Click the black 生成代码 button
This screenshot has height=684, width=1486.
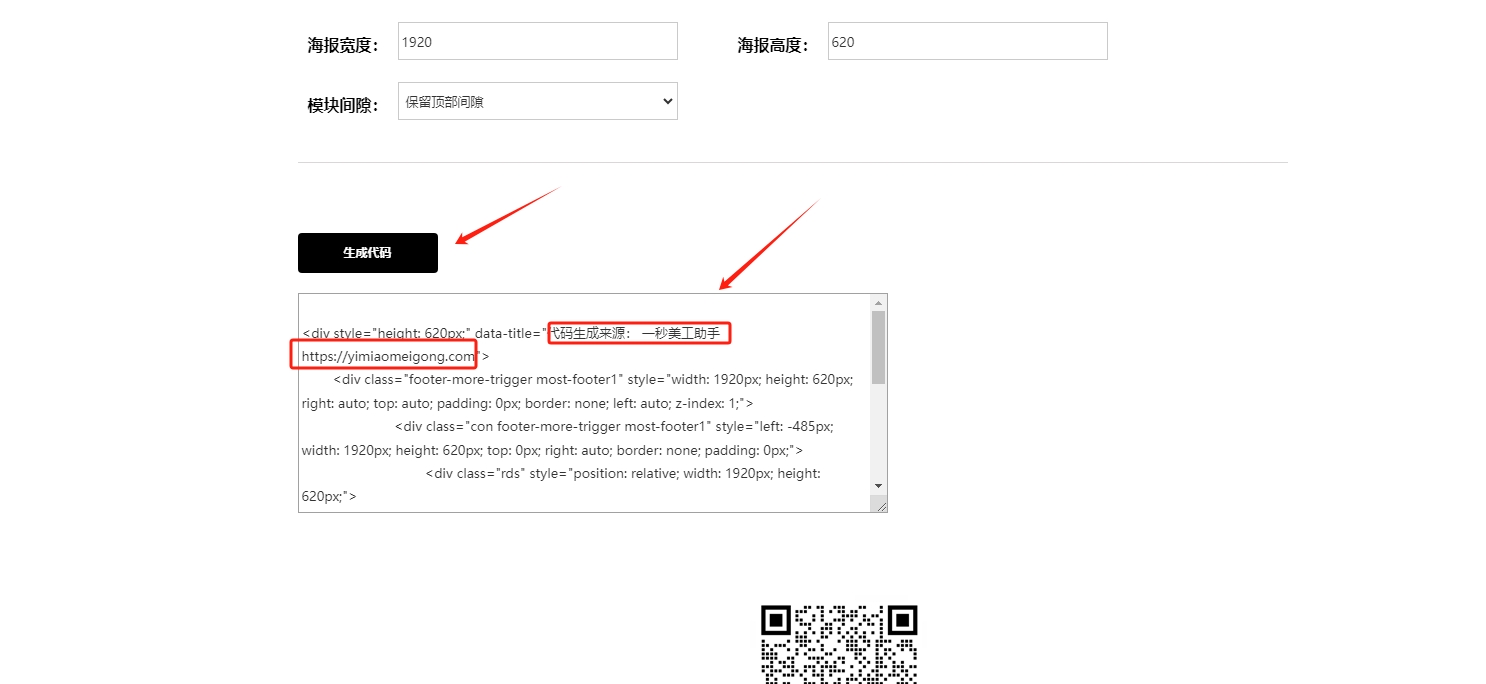367,253
